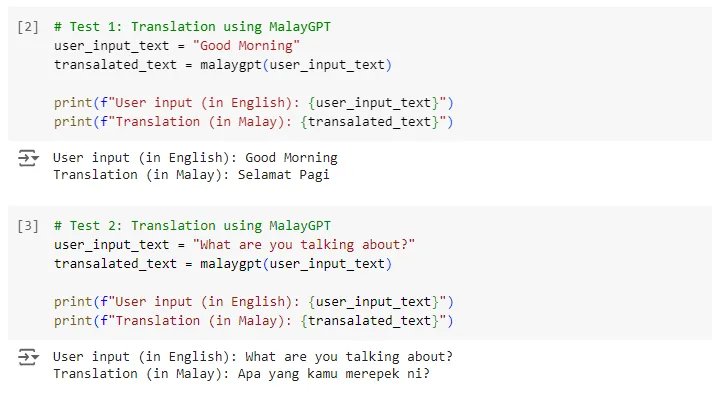Click the first print statement in cell 3
Screen dimensions: 712x396
(x=253, y=302)
